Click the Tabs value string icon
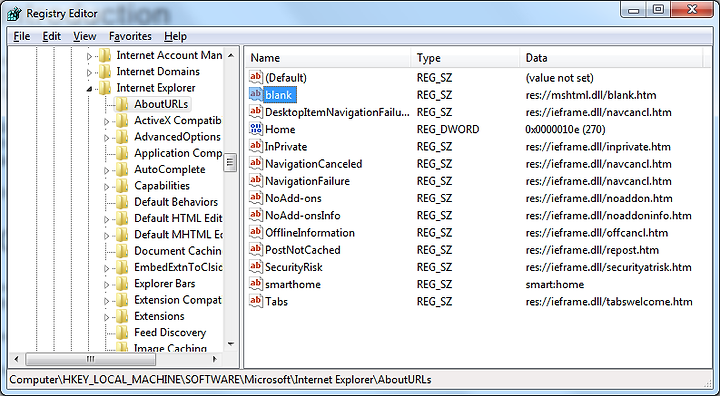This screenshot has width=720, height=396. click(255, 301)
